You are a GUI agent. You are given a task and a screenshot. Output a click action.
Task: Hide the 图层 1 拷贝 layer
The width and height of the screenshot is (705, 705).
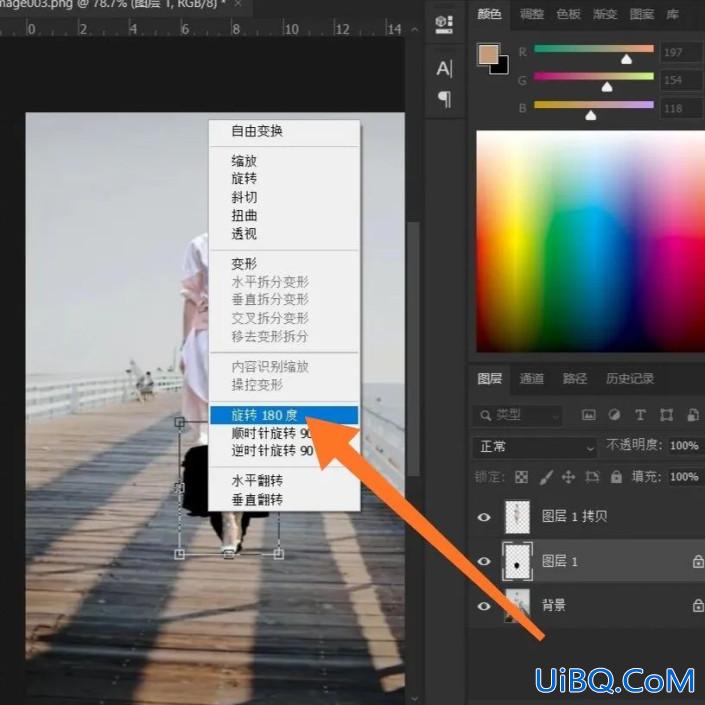[x=484, y=517]
